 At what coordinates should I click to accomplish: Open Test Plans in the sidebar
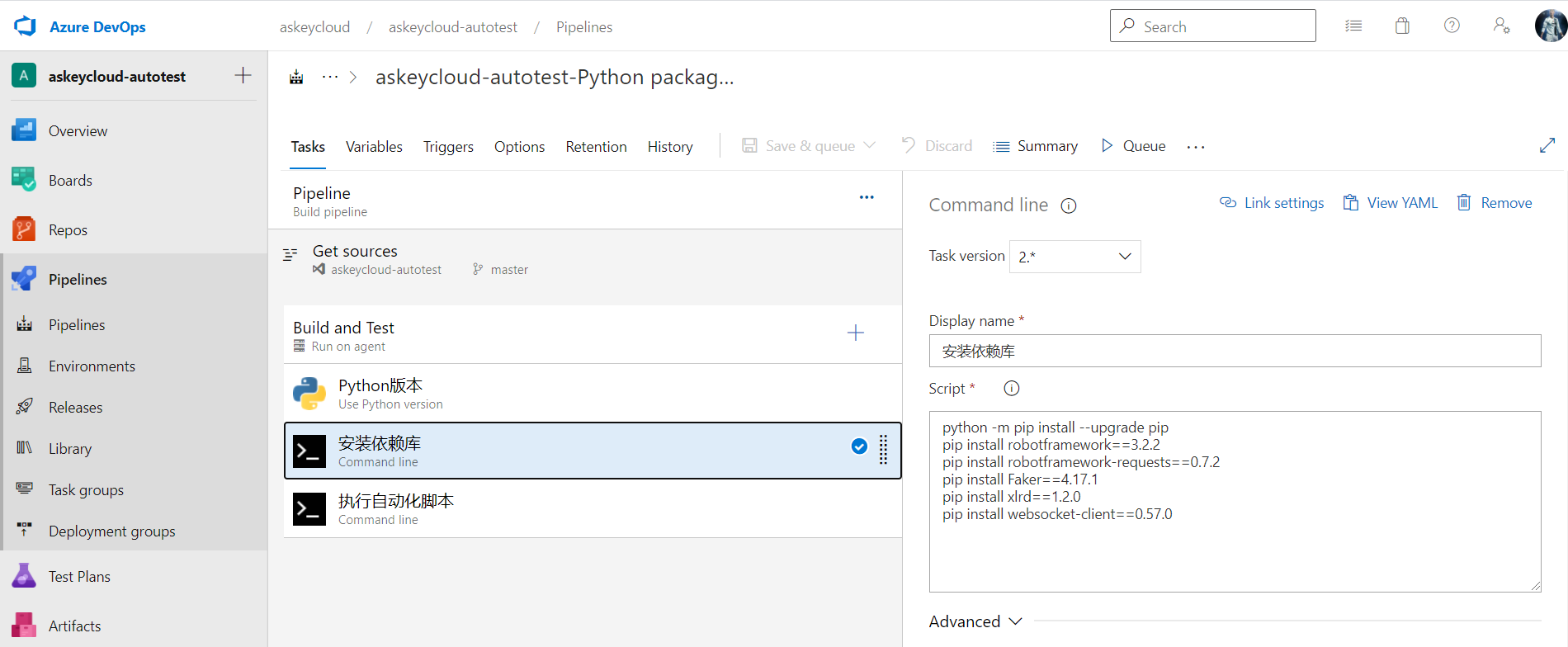(79, 577)
